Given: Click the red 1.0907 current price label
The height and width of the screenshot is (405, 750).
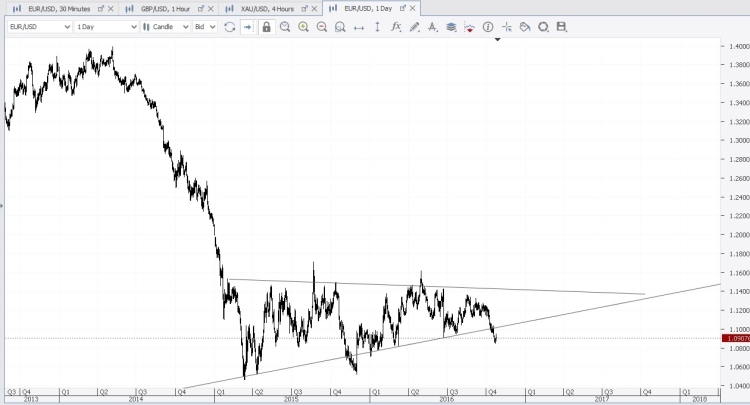Looking at the screenshot, I should tap(736, 339).
